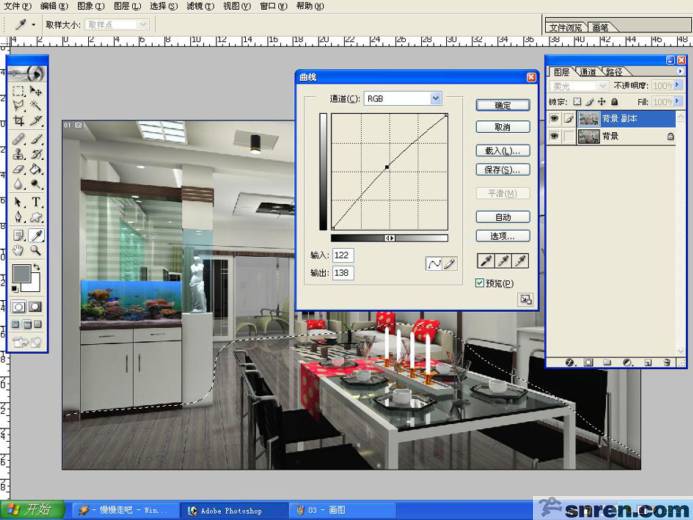Switch to Standard edit mode

click(19, 307)
